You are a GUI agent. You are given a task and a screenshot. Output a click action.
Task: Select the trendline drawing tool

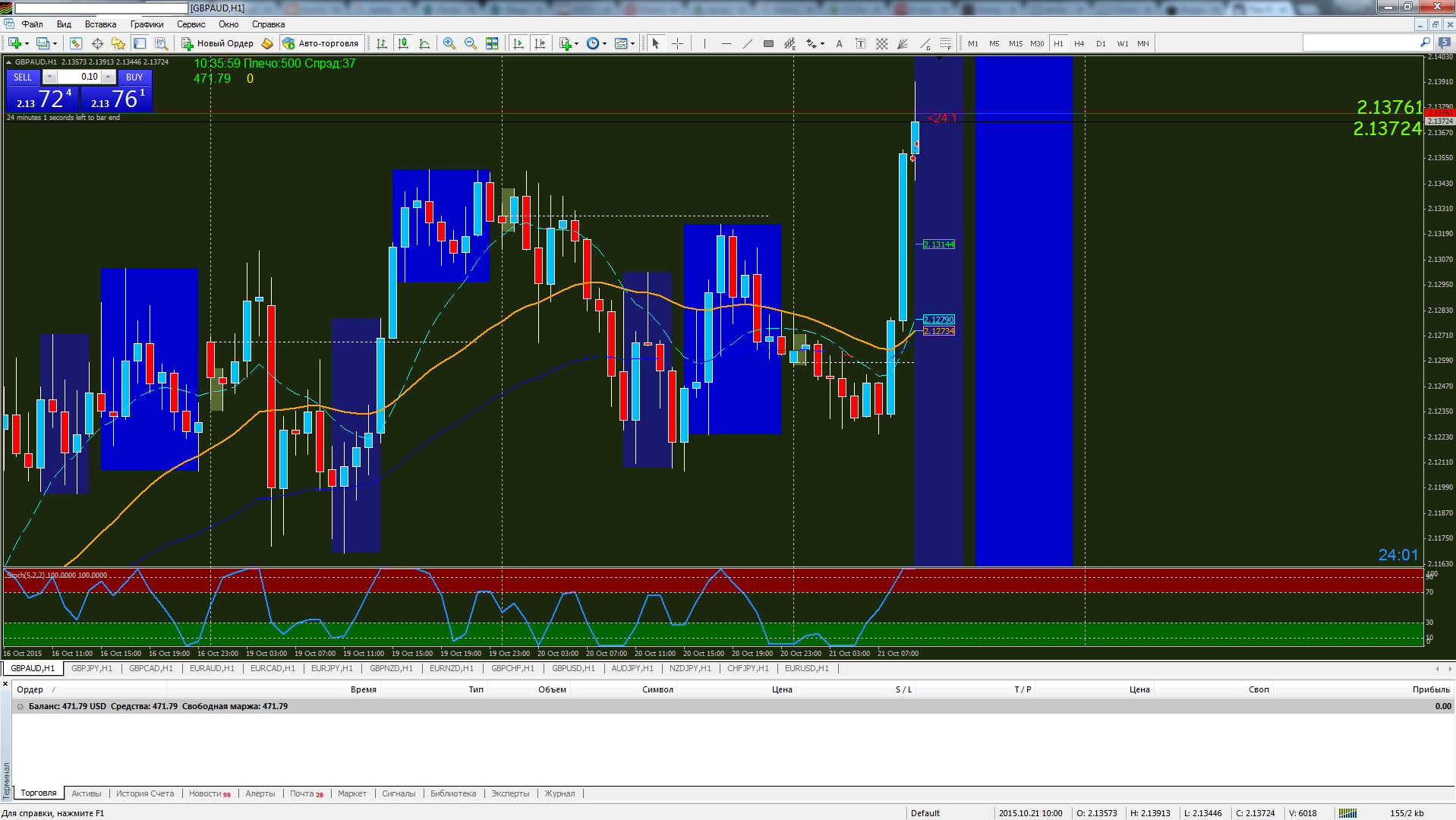coord(748,43)
